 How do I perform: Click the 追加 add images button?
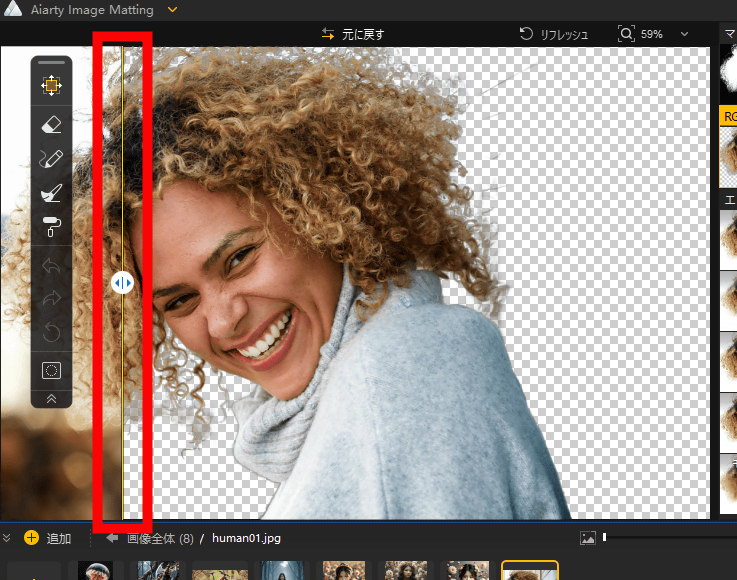click(47, 538)
